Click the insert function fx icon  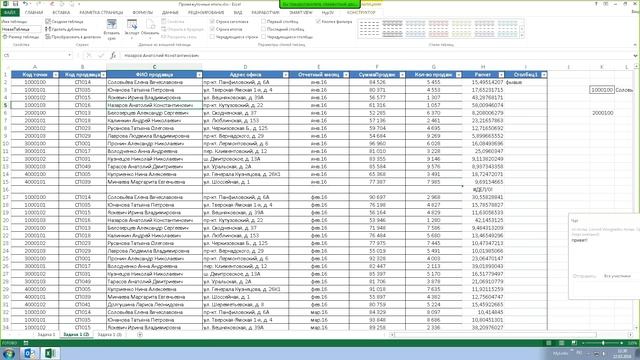pyautogui.click(x=113, y=55)
